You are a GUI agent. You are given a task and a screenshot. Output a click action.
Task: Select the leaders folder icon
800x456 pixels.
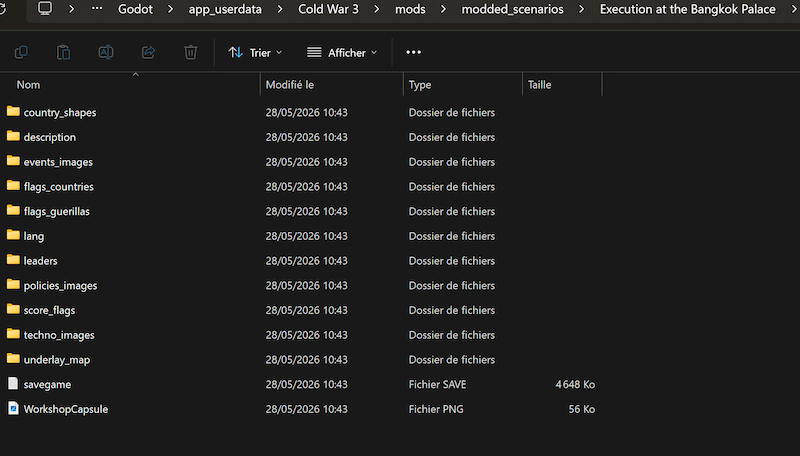tap(13, 260)
